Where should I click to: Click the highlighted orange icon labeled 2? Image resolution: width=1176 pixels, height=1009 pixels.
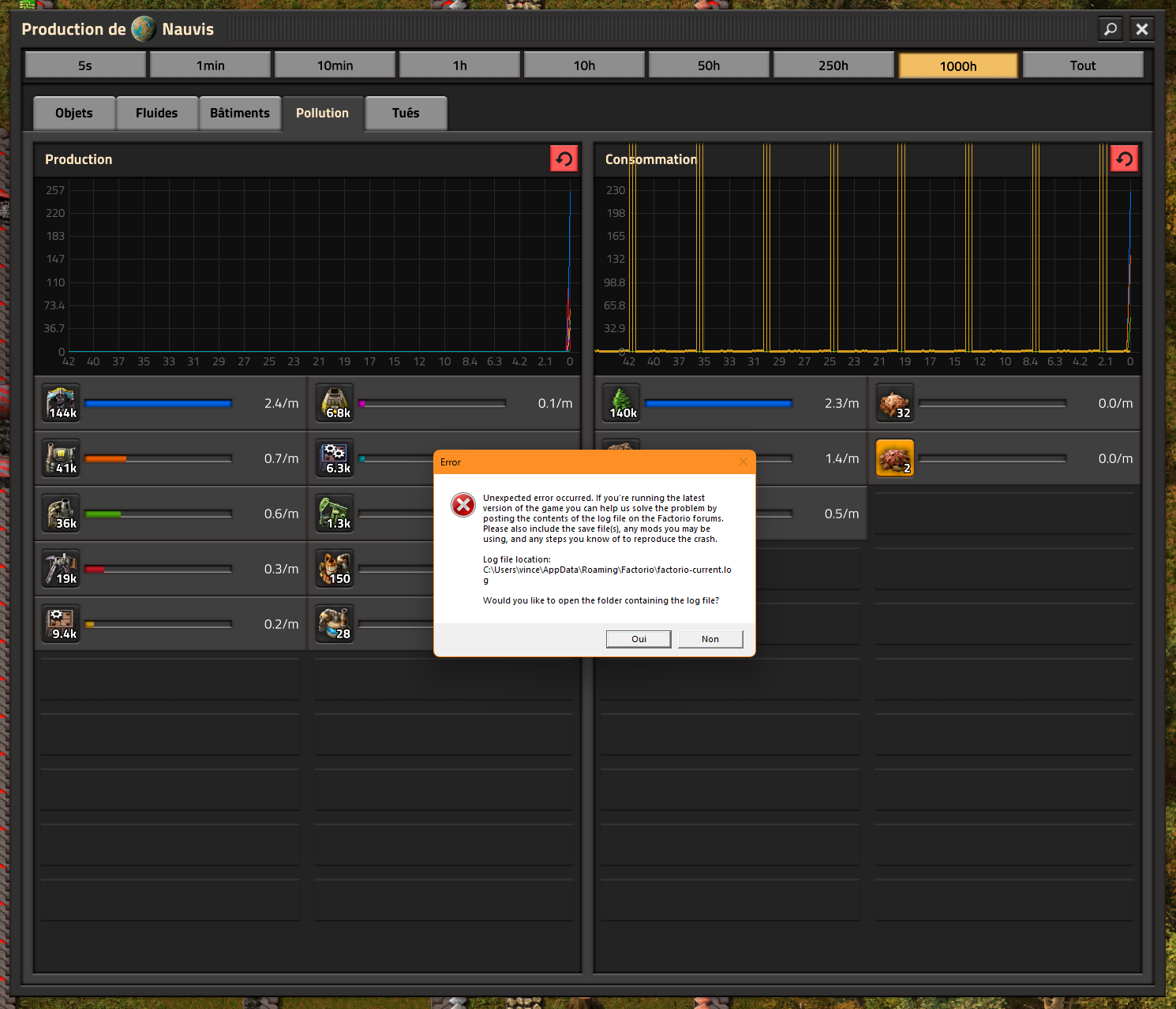click(895, 458)
